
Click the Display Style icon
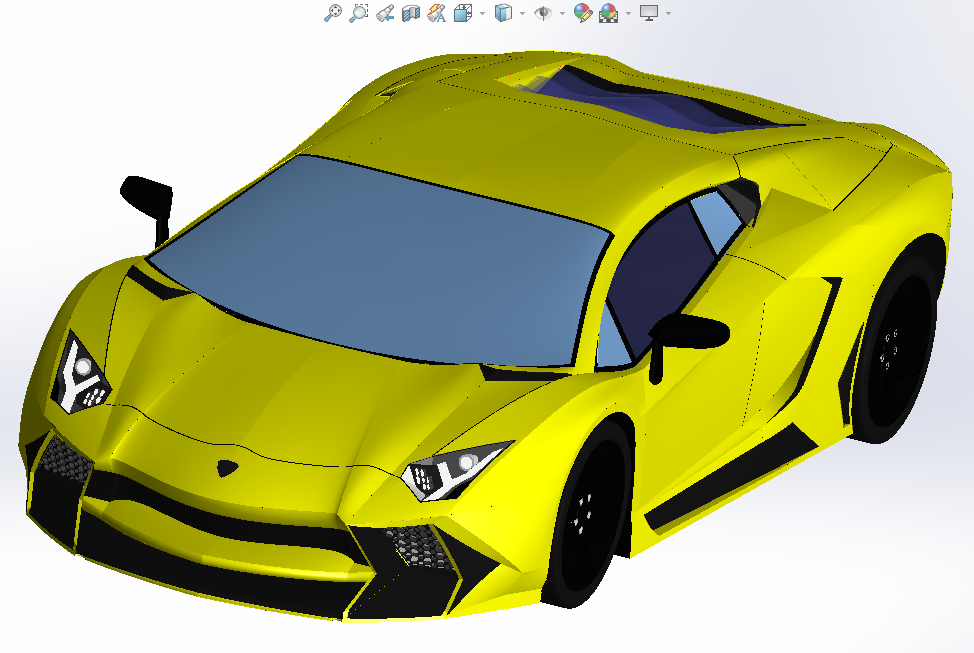(503, 13)
